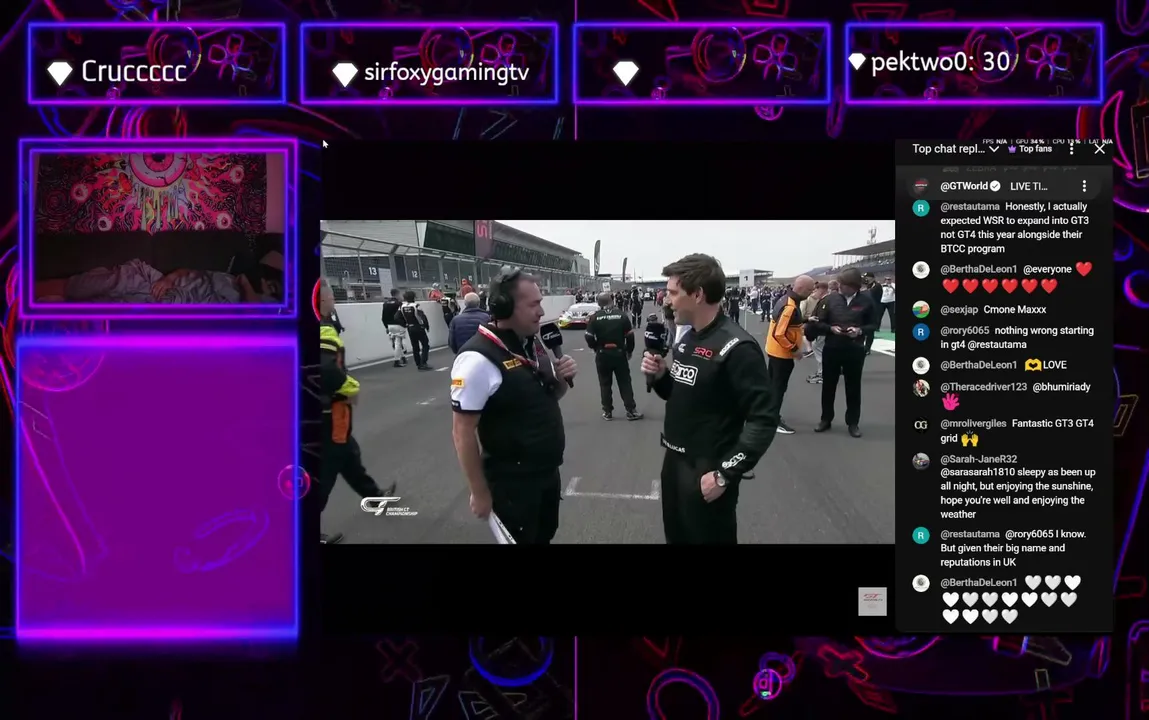Click the diamond icon in the empty third panel

[625, 73]
